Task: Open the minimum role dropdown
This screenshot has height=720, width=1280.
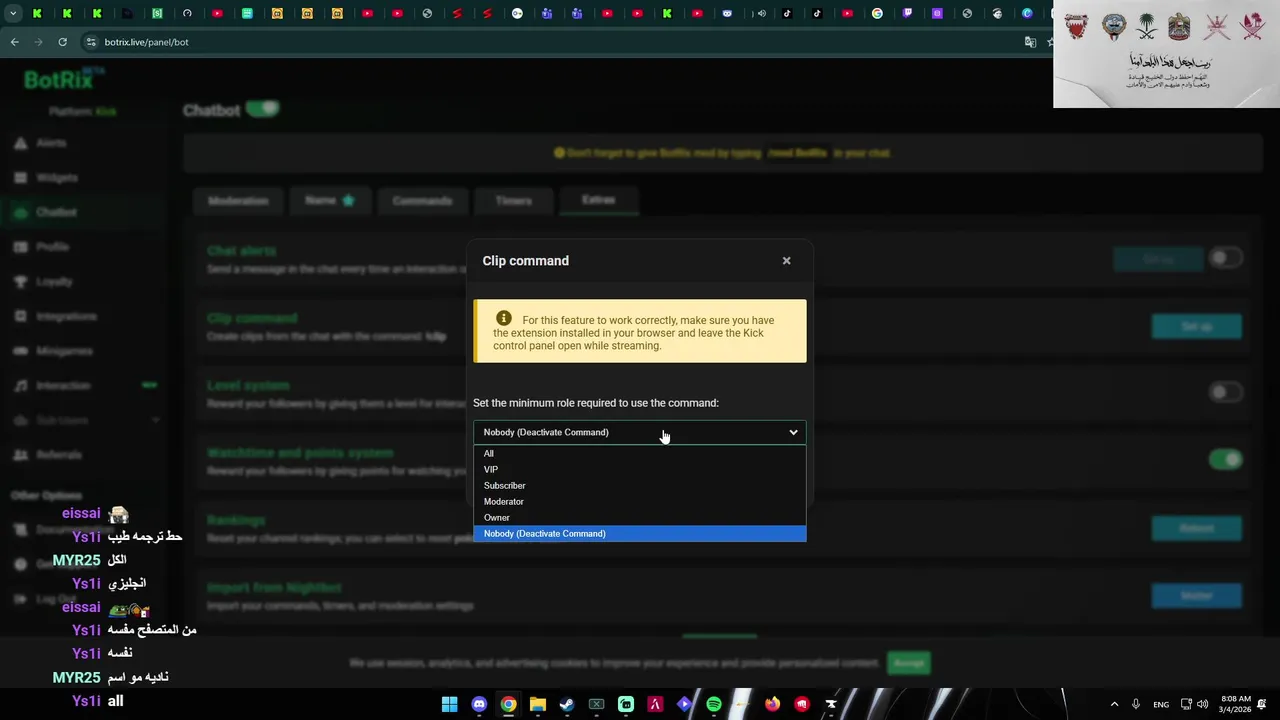Action: [x=640, y=432]
